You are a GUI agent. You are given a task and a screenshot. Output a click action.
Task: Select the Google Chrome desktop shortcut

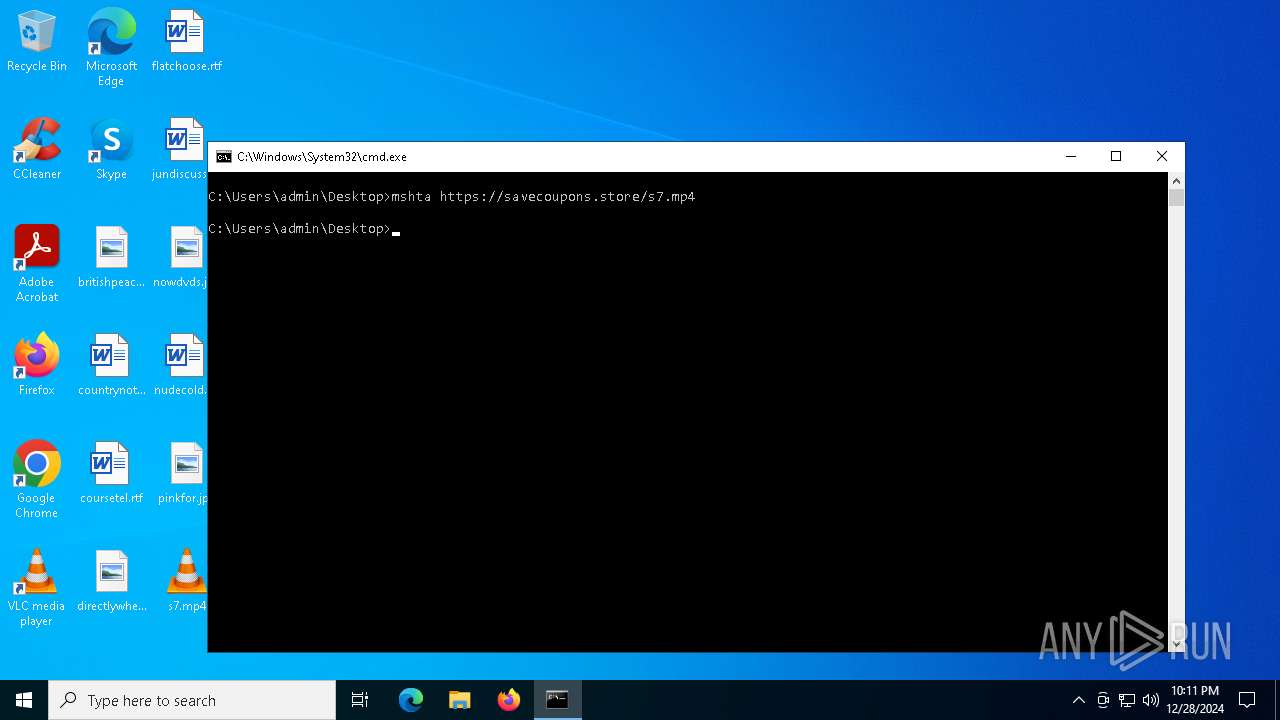coord(37,480)
